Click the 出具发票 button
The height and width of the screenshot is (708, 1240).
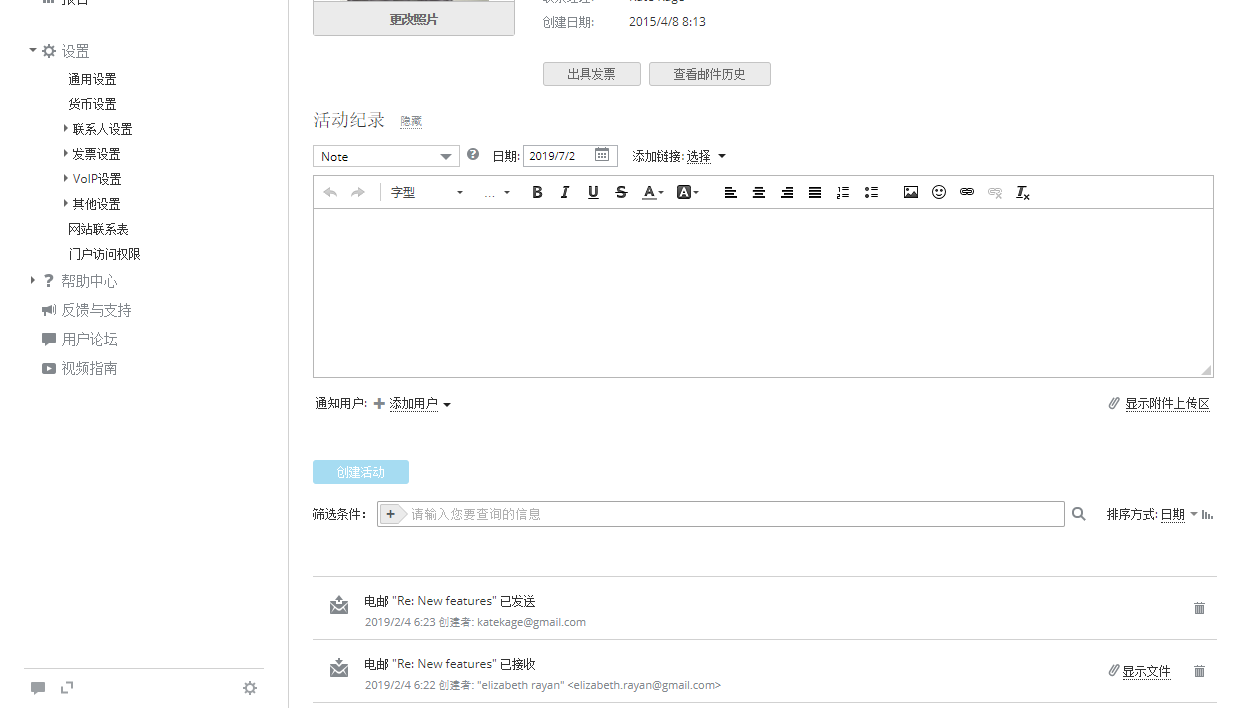pyautogui.click(x=591, y=74)
